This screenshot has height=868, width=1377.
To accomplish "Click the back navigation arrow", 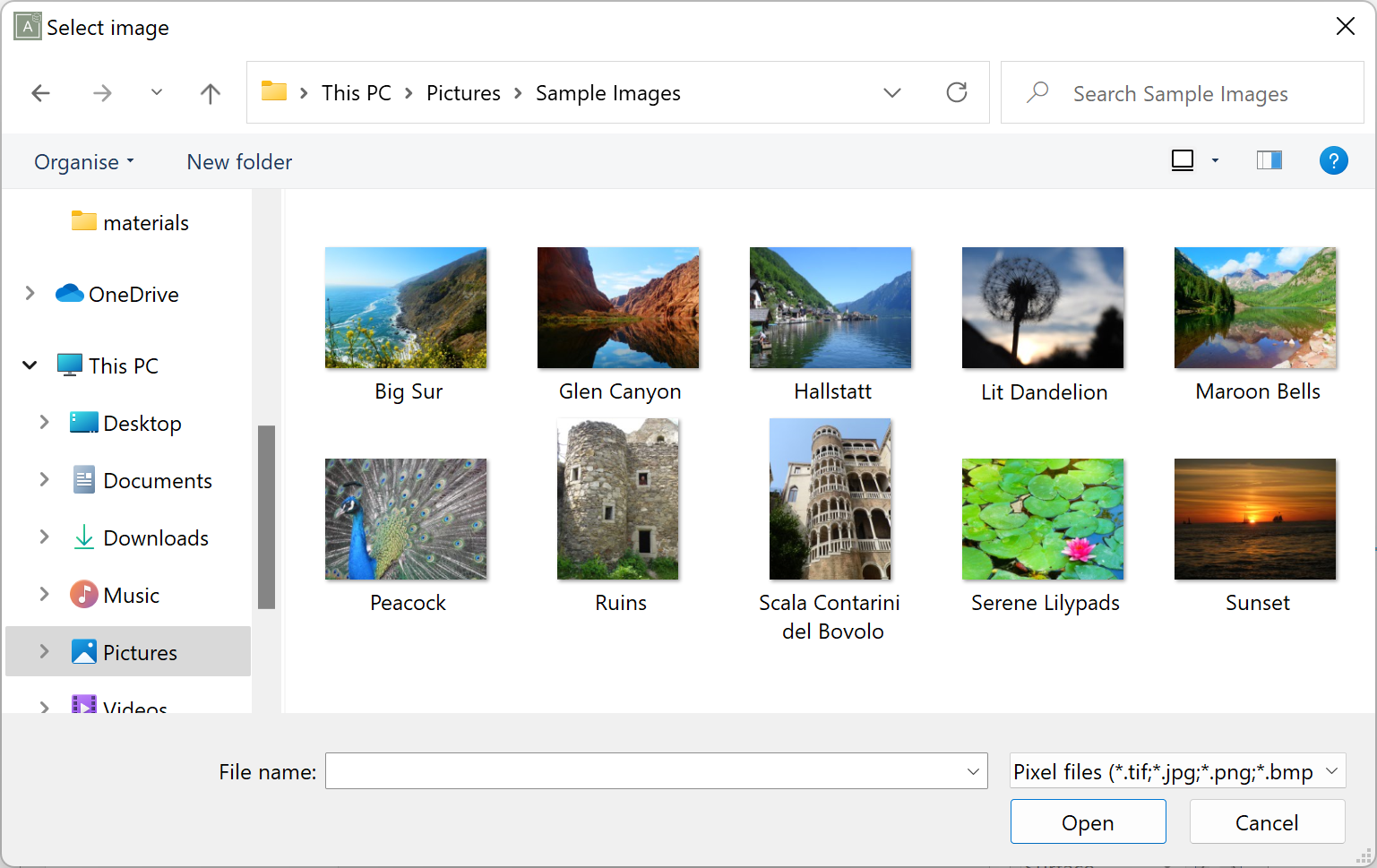I will [x=40, y=92].
